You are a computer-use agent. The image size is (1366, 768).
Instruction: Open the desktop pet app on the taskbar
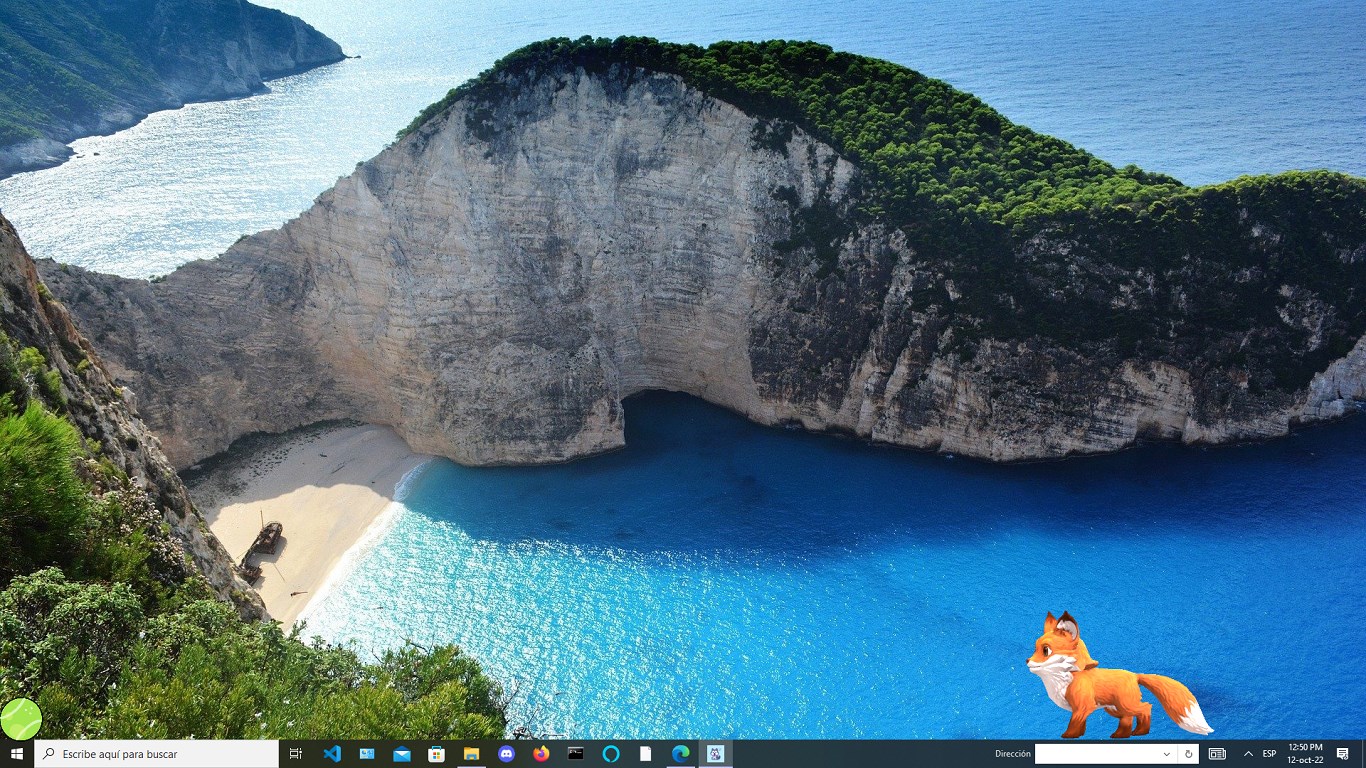(x=715, y=754)
